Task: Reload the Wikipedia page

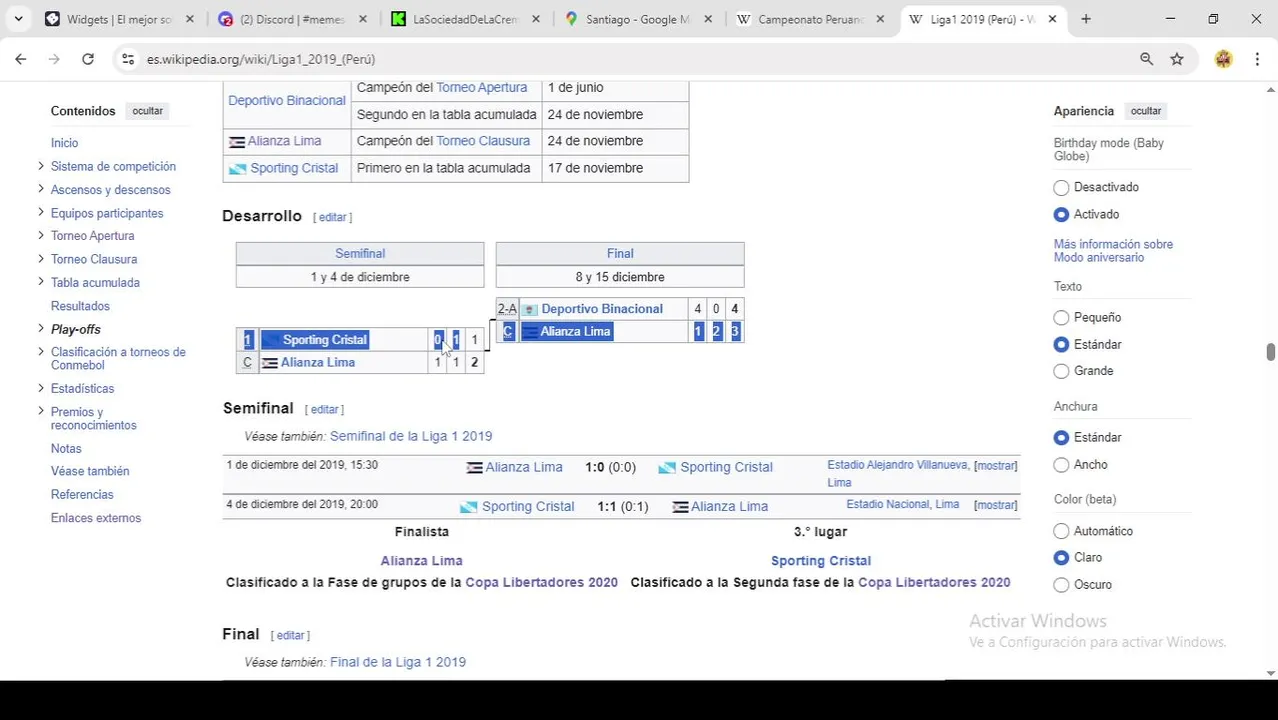Action: point(88,59)
